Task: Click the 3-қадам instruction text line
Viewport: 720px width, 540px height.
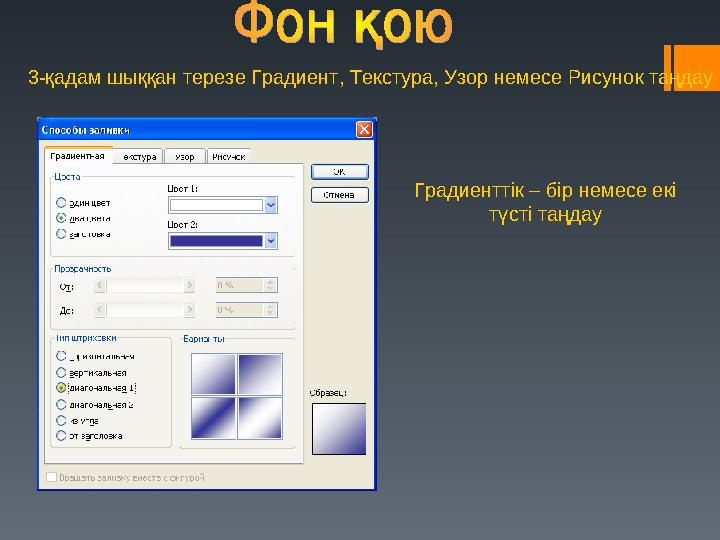Action: [370, 77]
